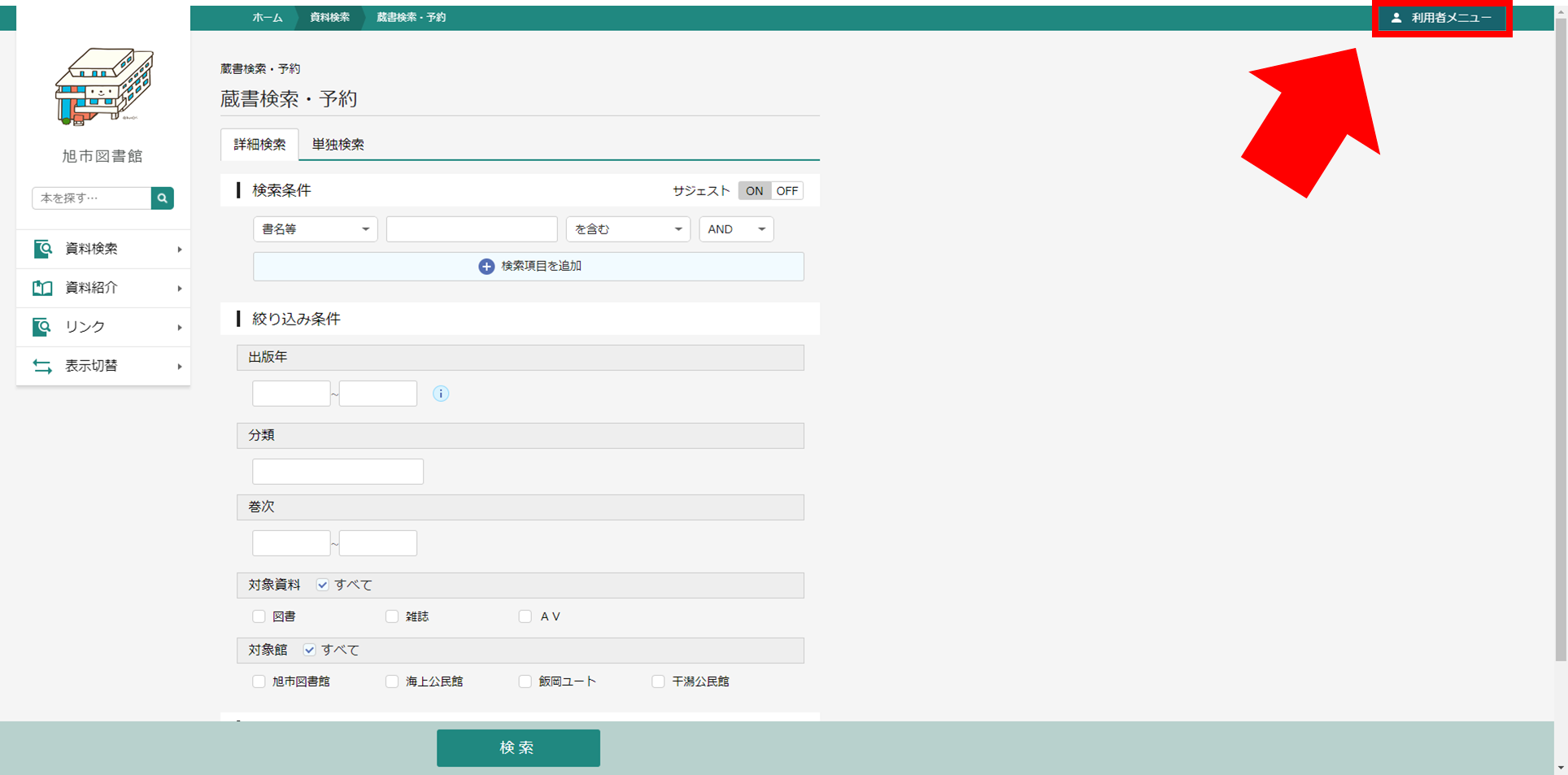Click the 本を探す quick search field
This screenshot has height=775, width=1568.
coord(92,198)
